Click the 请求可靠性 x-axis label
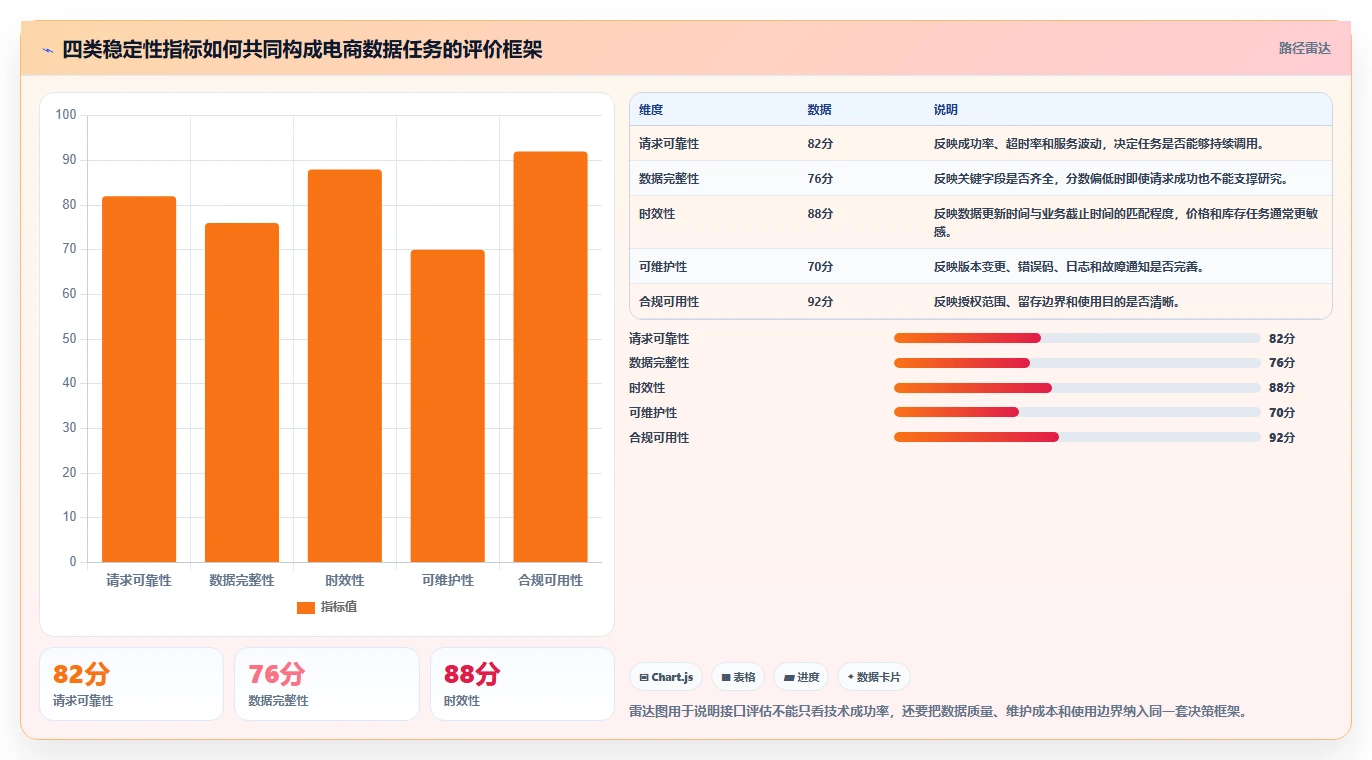 click(139, 581)
